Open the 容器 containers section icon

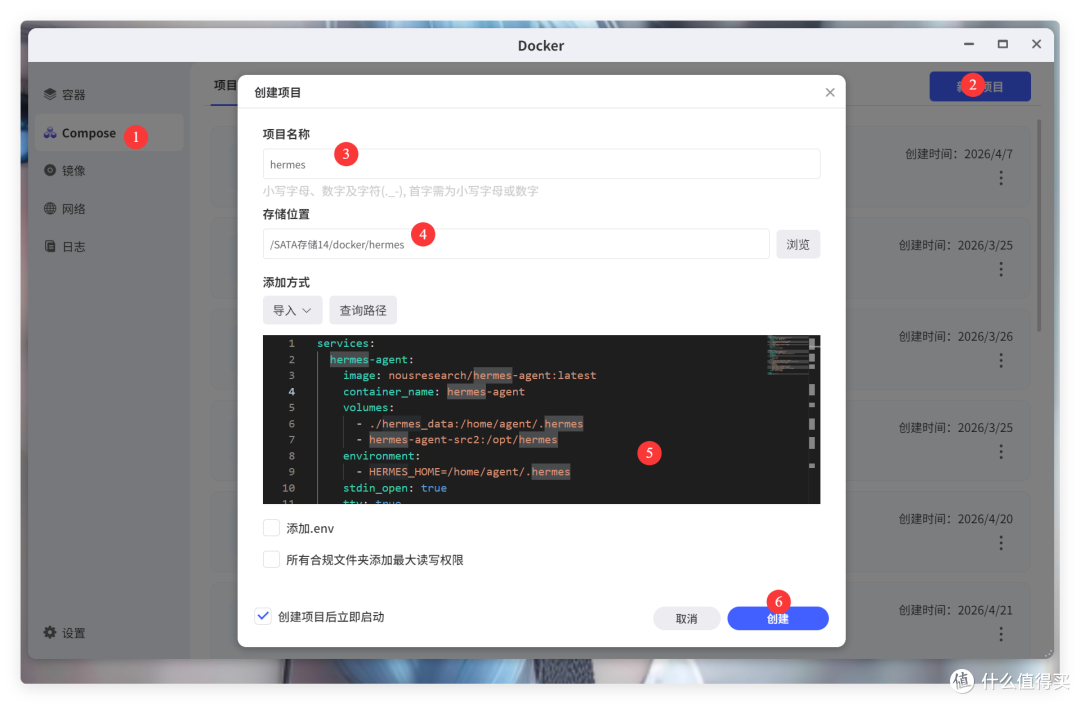coord(50,94)
